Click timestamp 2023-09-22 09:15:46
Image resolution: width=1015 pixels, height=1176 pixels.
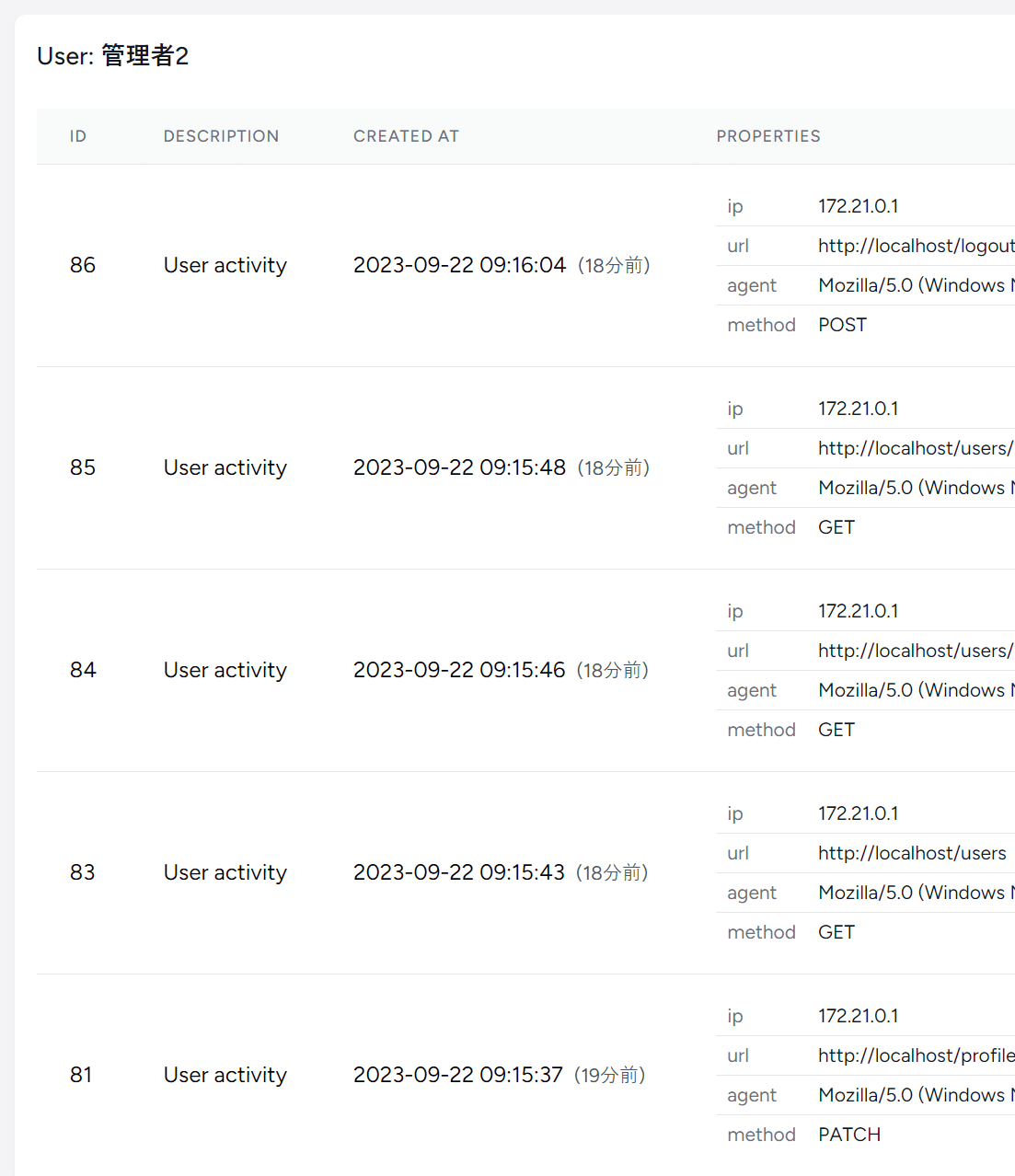(x=459, y=670)
